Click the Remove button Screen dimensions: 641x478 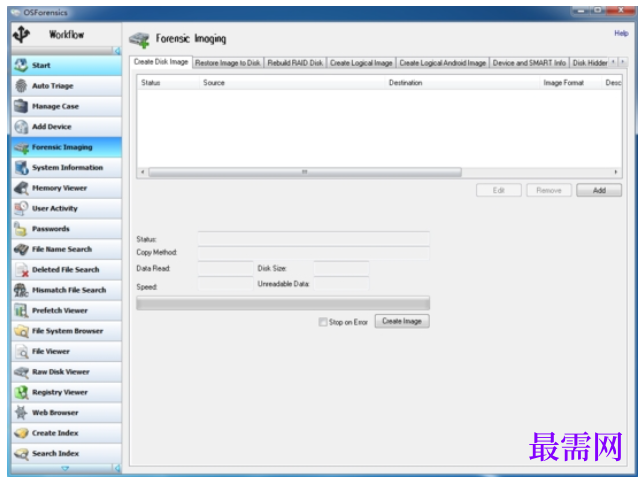click(x=549, y=190)
